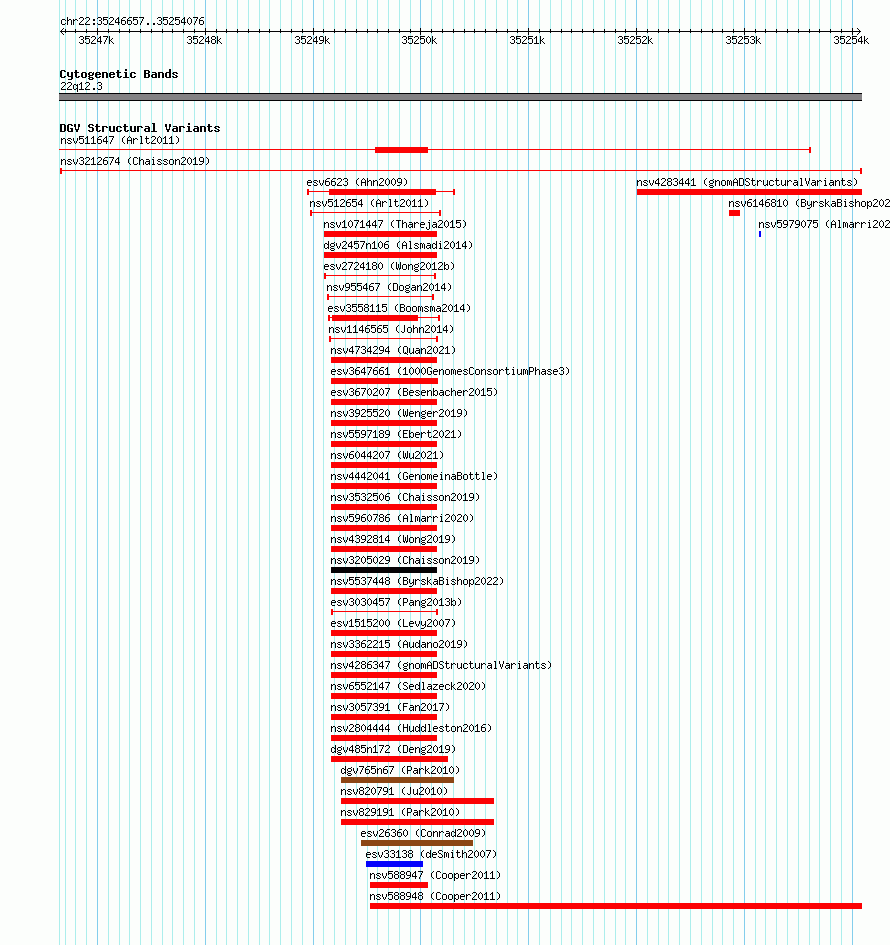890x945 pixels.
Task: Open the nsv3212674 (Chaisson2019) variant label
Action: point(135,162)
